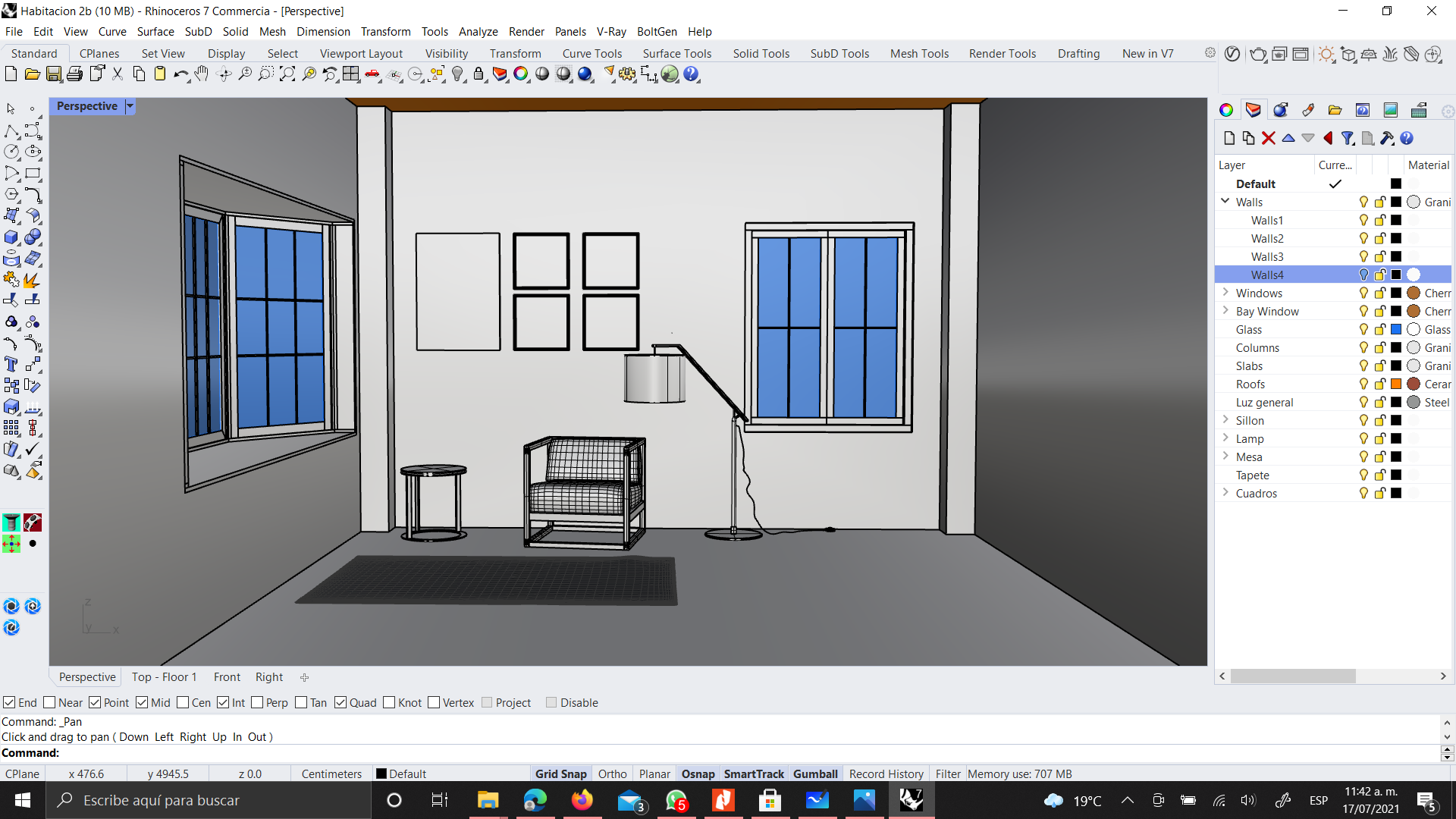Viewport: 1456px width, 819px height.
Task: Open the V-Ray menu
Action: click(x=610, y=31)
